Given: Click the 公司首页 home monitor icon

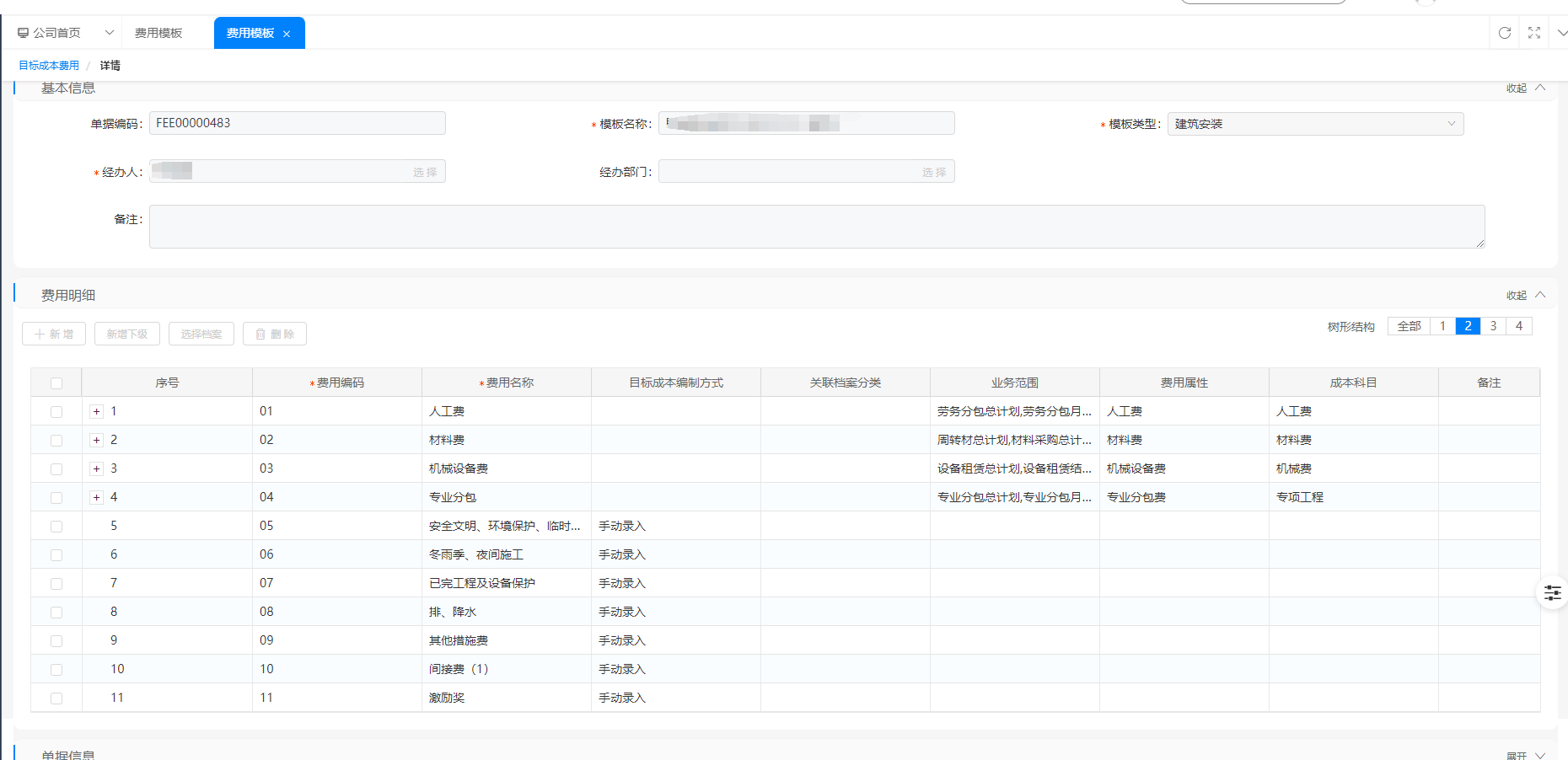Looking at the screenshot, I should click(23, 33).
